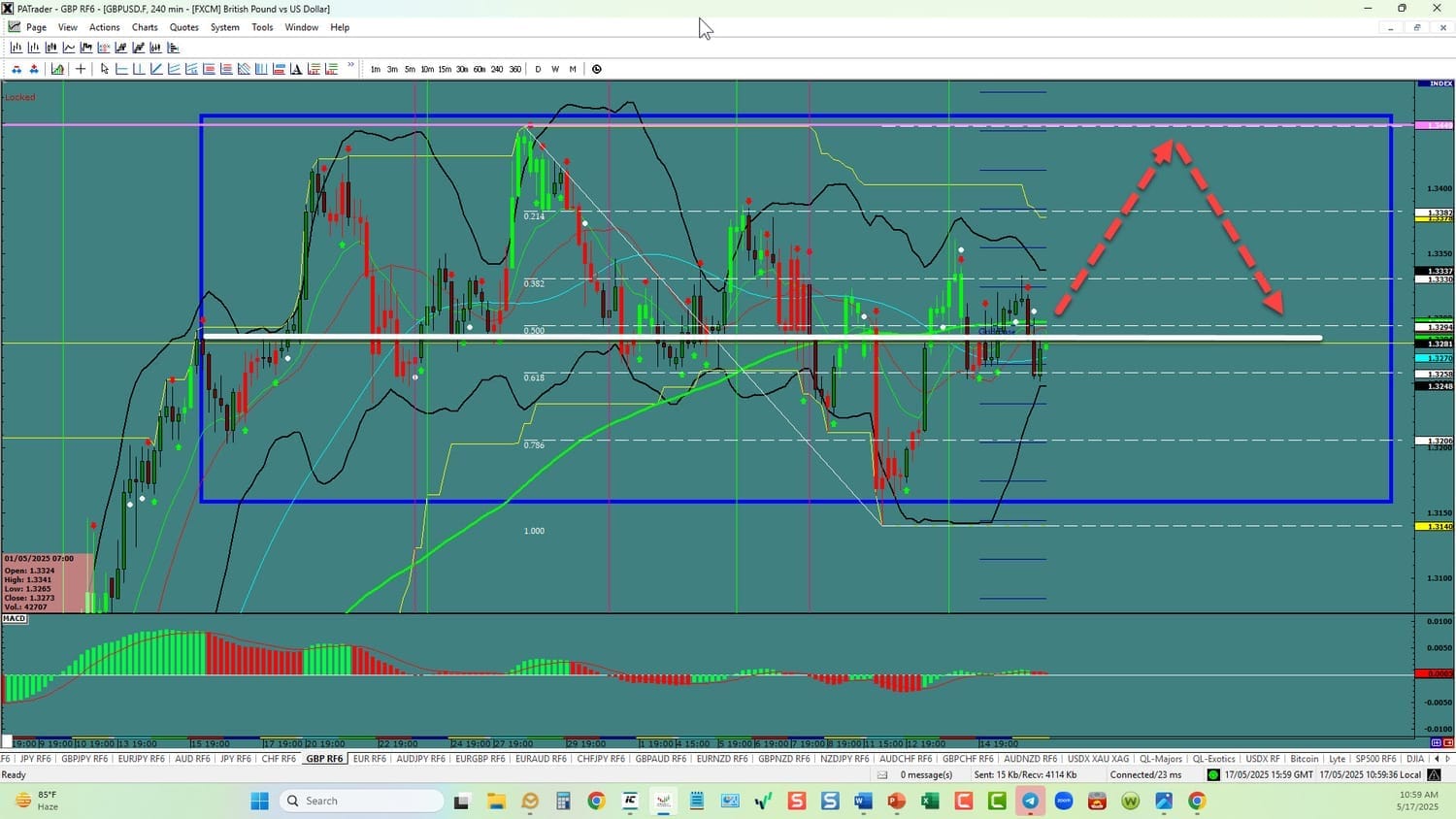The height and width of the screenshot is (819, 1456).
Task: Switch the chart to Daily (D) timeframe
Action: pos(538,69)
